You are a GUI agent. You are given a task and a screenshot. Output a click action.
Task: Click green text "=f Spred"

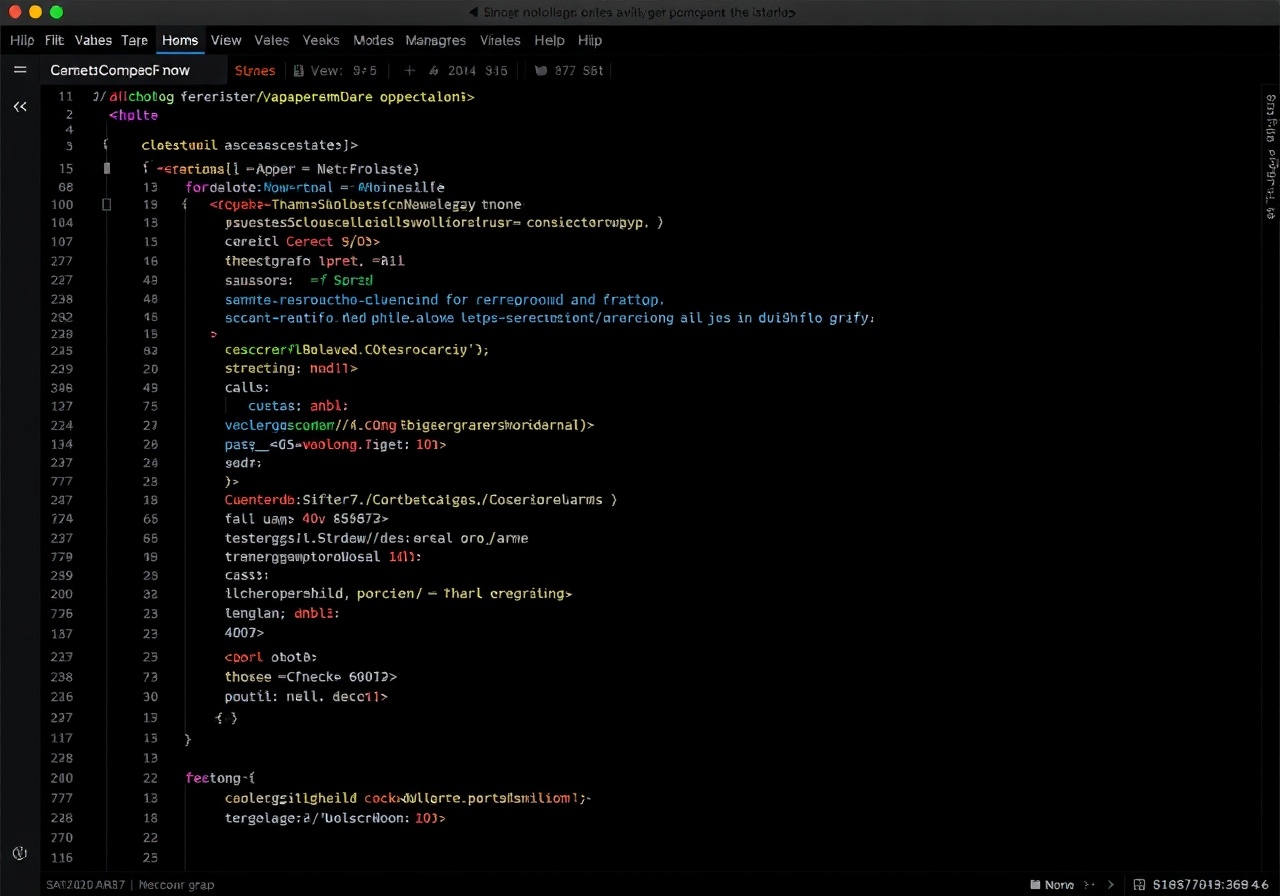[x=341, y=281]
